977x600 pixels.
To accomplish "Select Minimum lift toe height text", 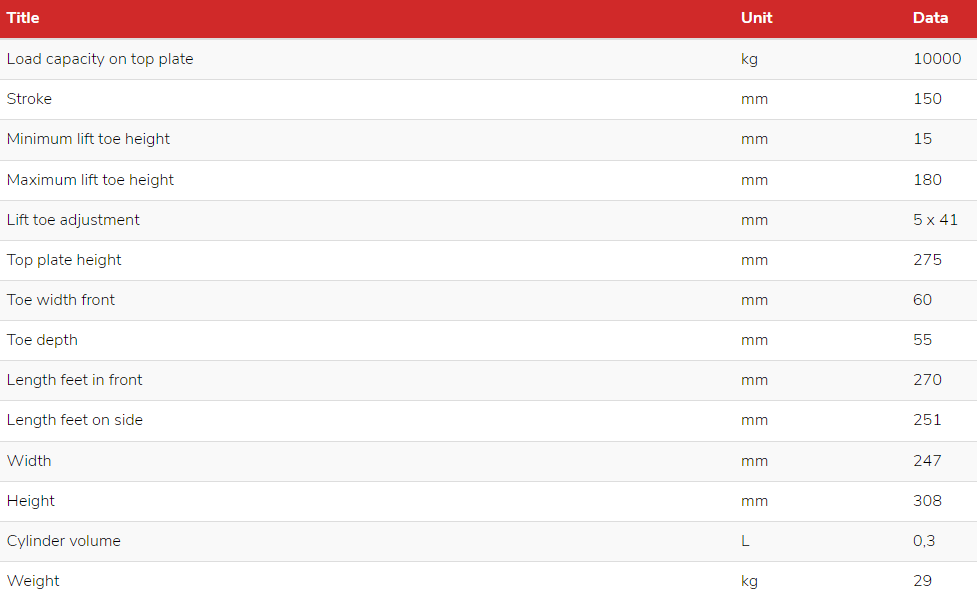I will [x=88, y=139].
